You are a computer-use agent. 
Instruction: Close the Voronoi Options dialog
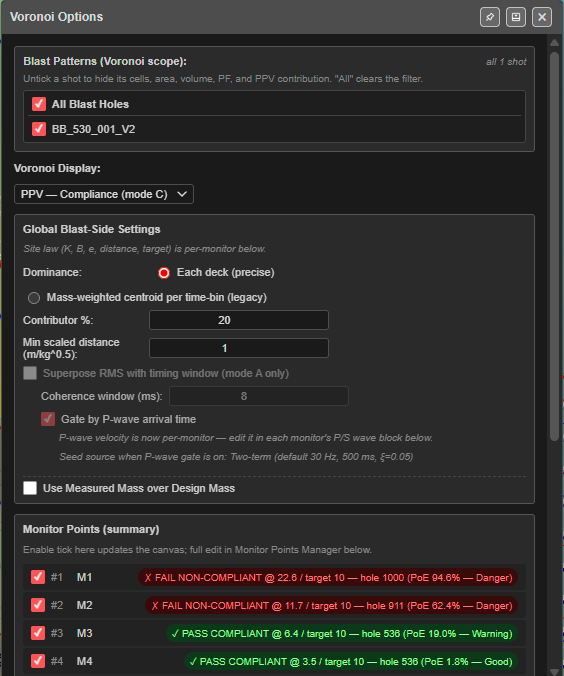click(542, 17)
